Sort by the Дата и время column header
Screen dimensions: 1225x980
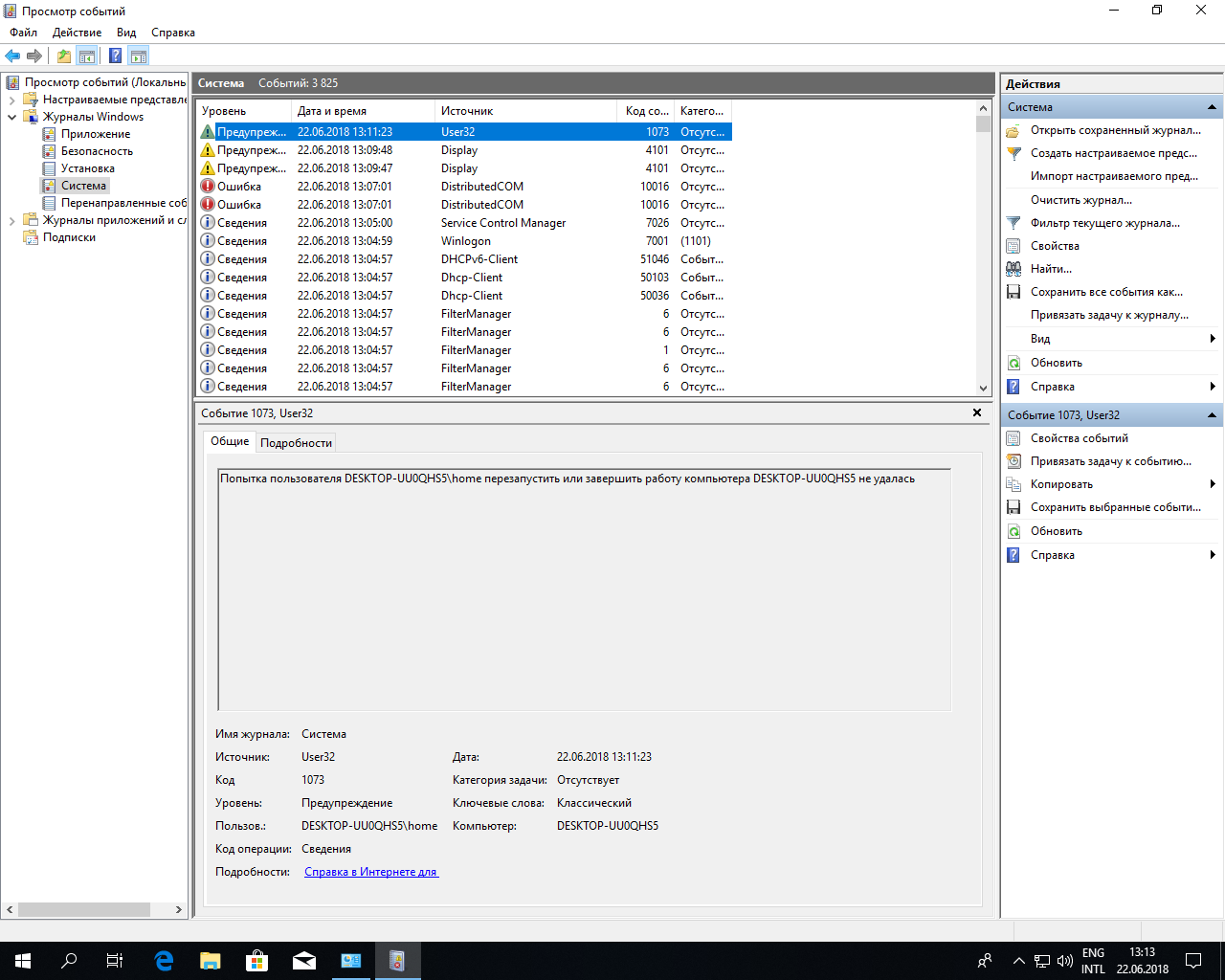pos(363,111)
